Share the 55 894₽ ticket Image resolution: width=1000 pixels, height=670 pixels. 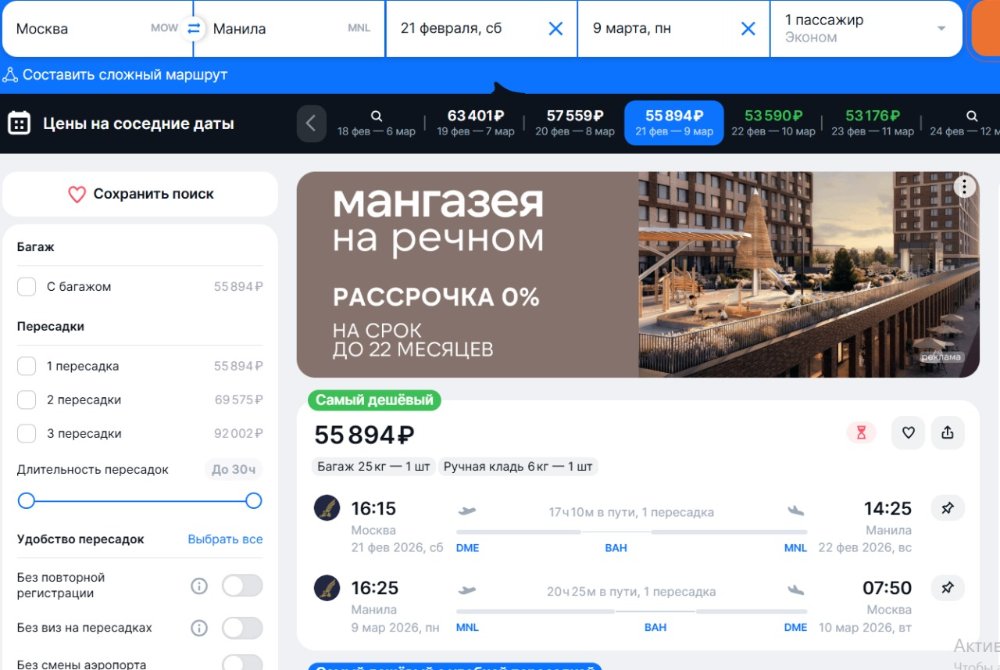948,433
